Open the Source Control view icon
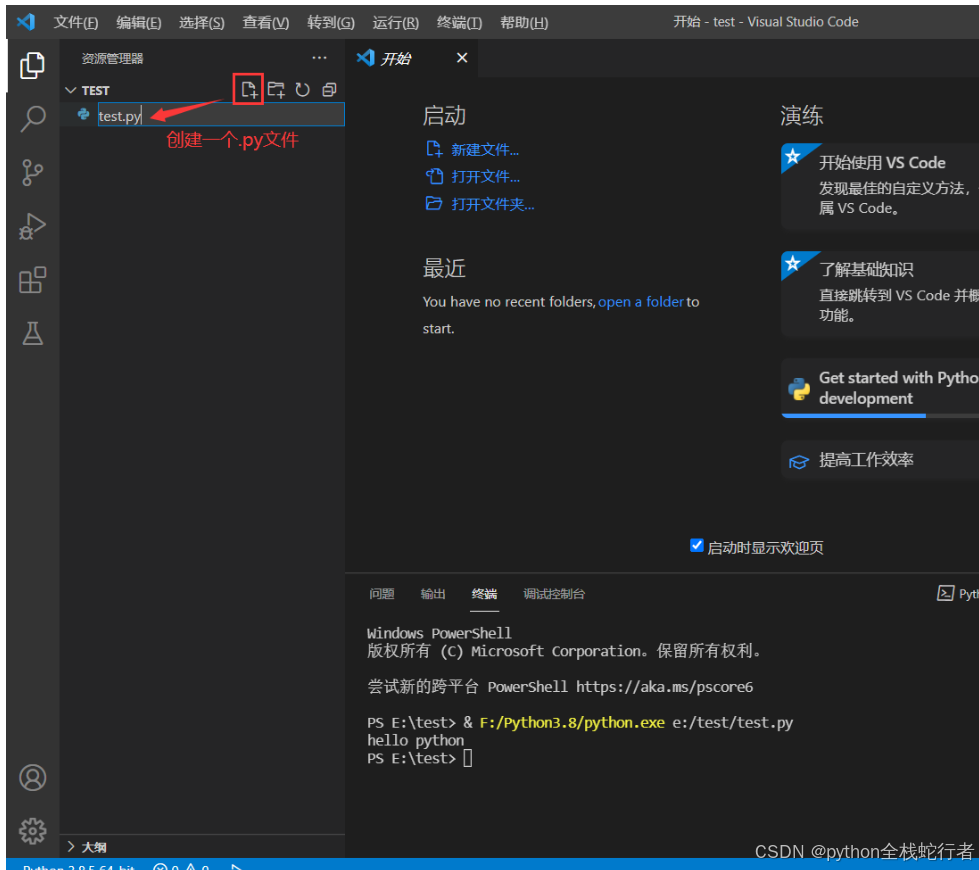979x870 pixels. pyautogui.click(x=32, y=173)
